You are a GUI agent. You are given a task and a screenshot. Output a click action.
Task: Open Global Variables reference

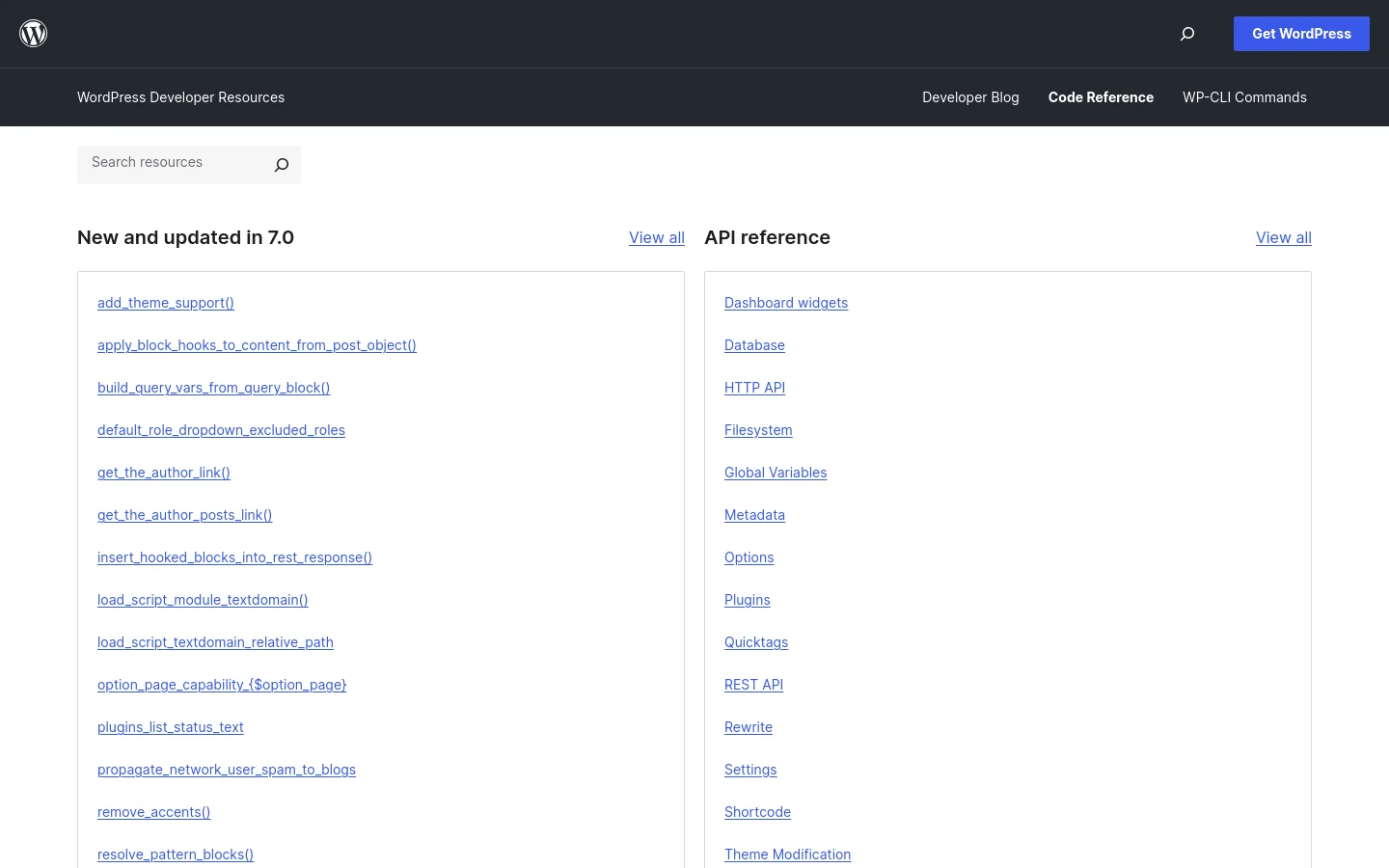776,473
